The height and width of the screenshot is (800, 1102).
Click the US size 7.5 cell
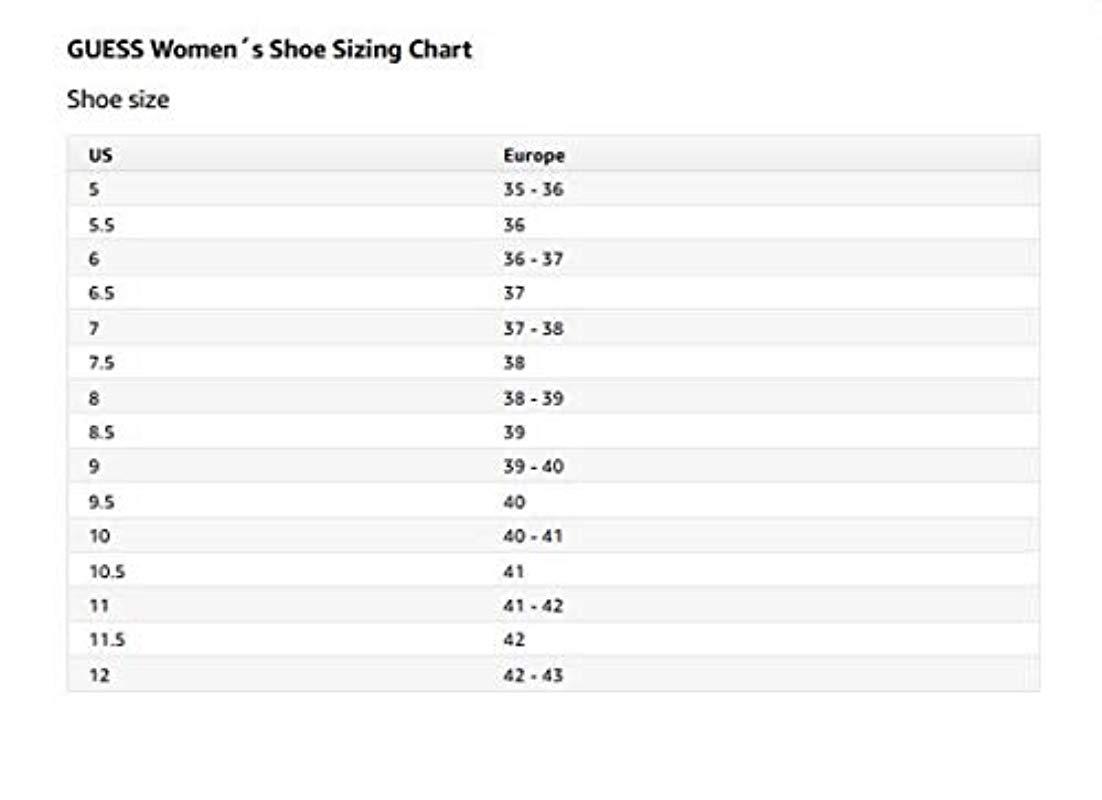101,363
